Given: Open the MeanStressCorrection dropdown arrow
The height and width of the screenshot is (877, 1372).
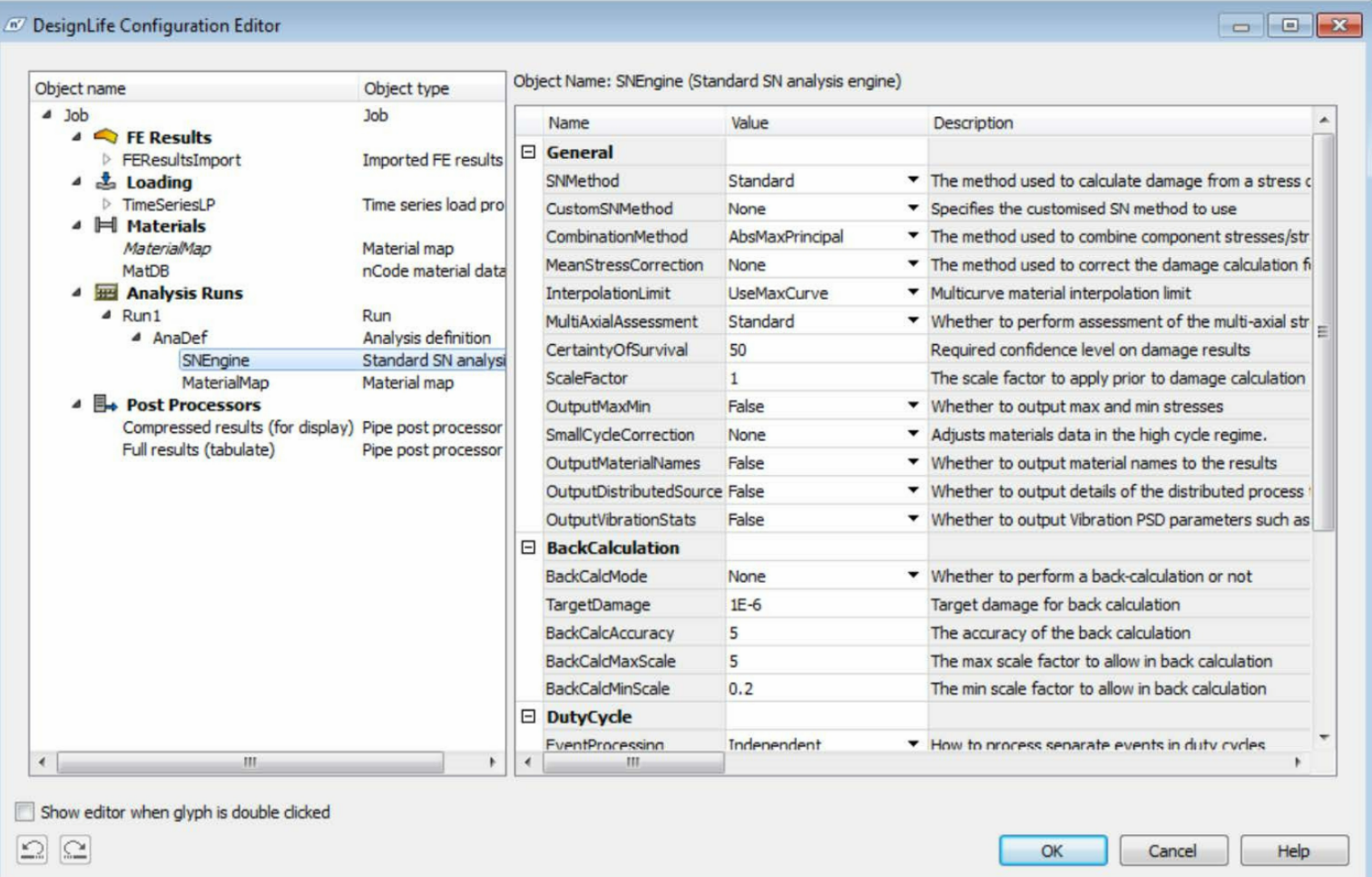Looking at the screenshot, I should click(913, 264).
